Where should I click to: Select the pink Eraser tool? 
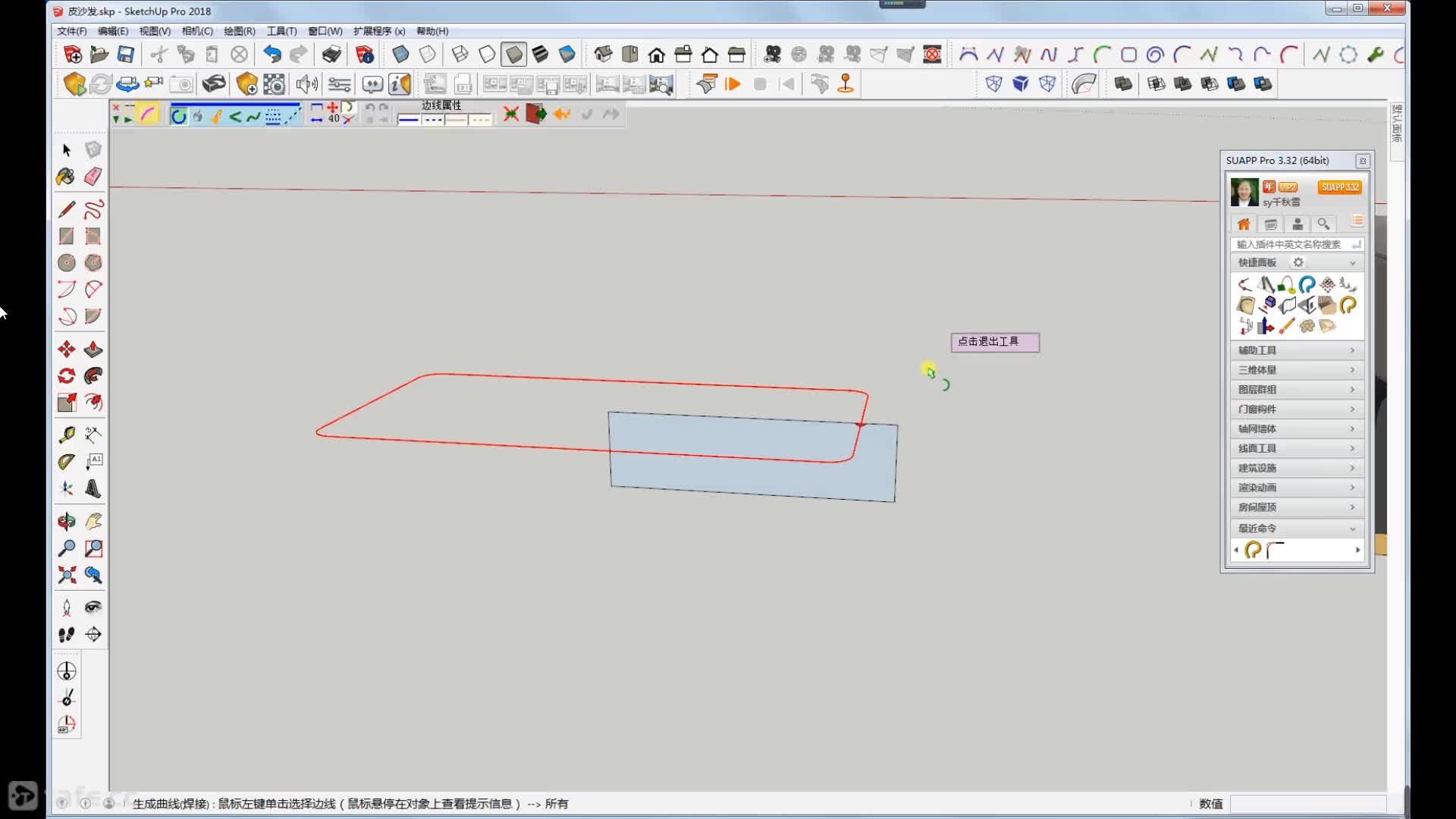[x=93, y=177]
